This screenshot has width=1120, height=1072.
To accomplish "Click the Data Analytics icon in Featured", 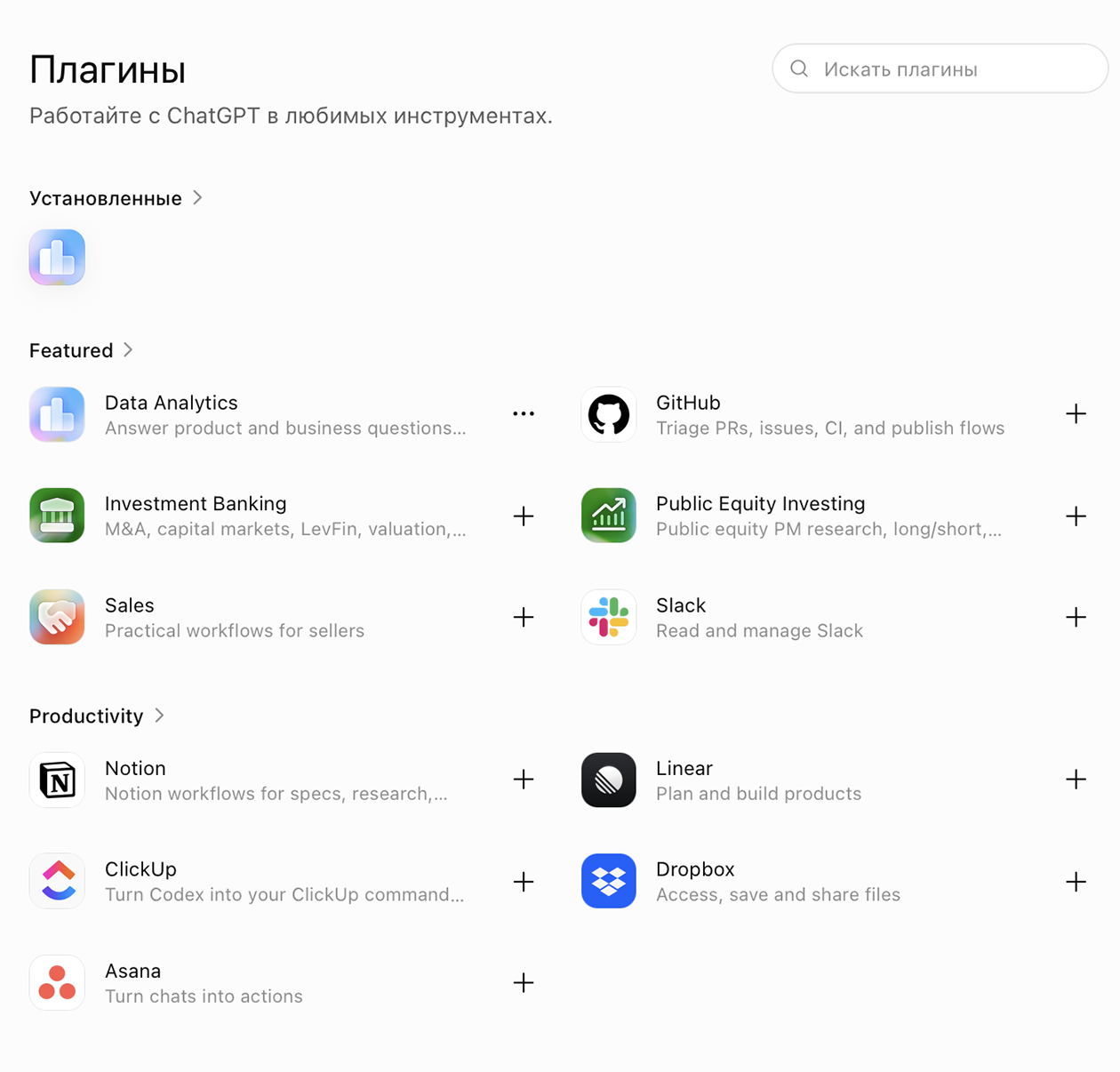I will (x=57, y=414).
